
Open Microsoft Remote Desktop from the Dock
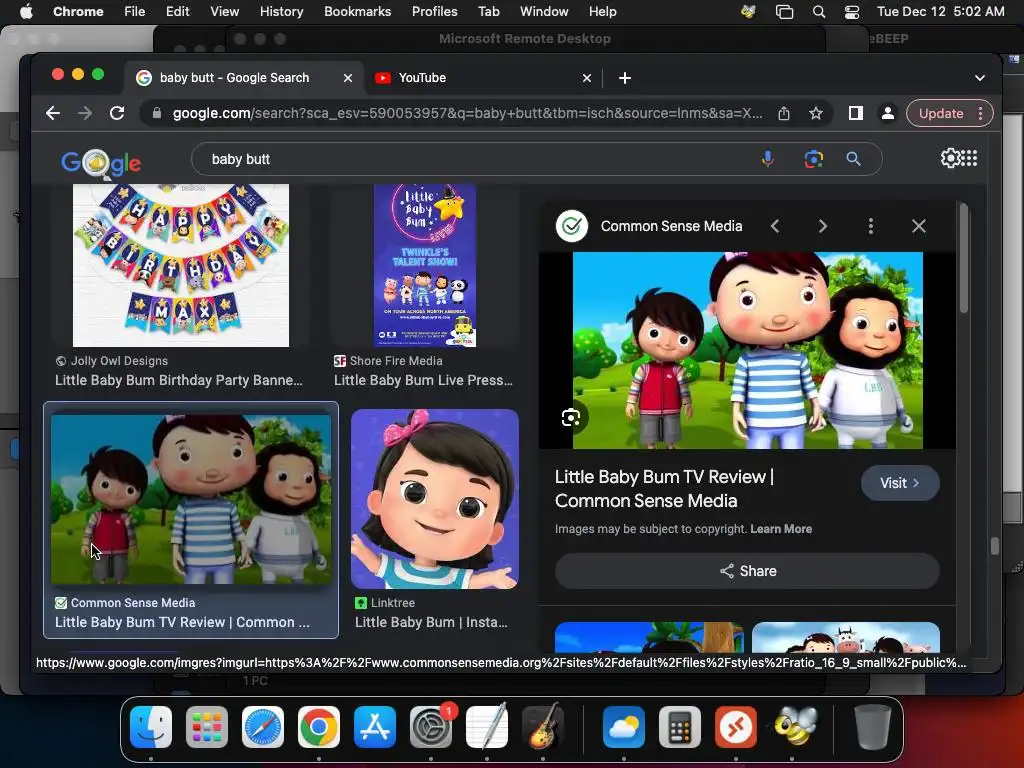click(736, 727)
